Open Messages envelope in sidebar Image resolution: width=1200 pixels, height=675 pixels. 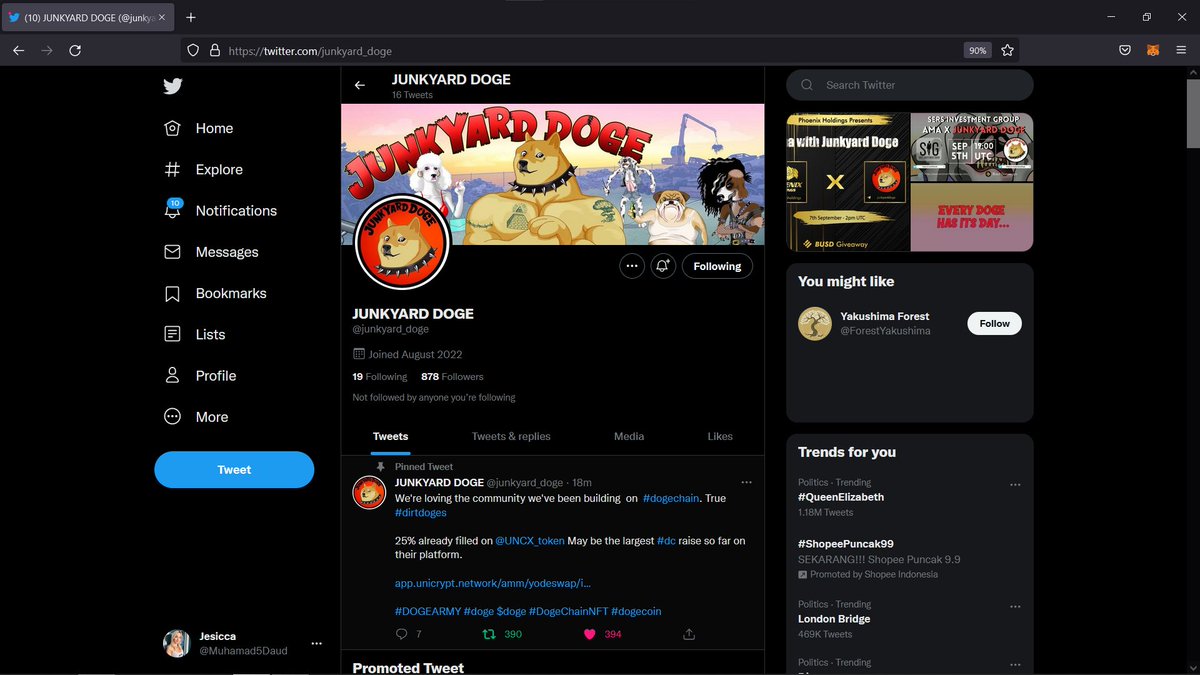click(x=211, y=252)
